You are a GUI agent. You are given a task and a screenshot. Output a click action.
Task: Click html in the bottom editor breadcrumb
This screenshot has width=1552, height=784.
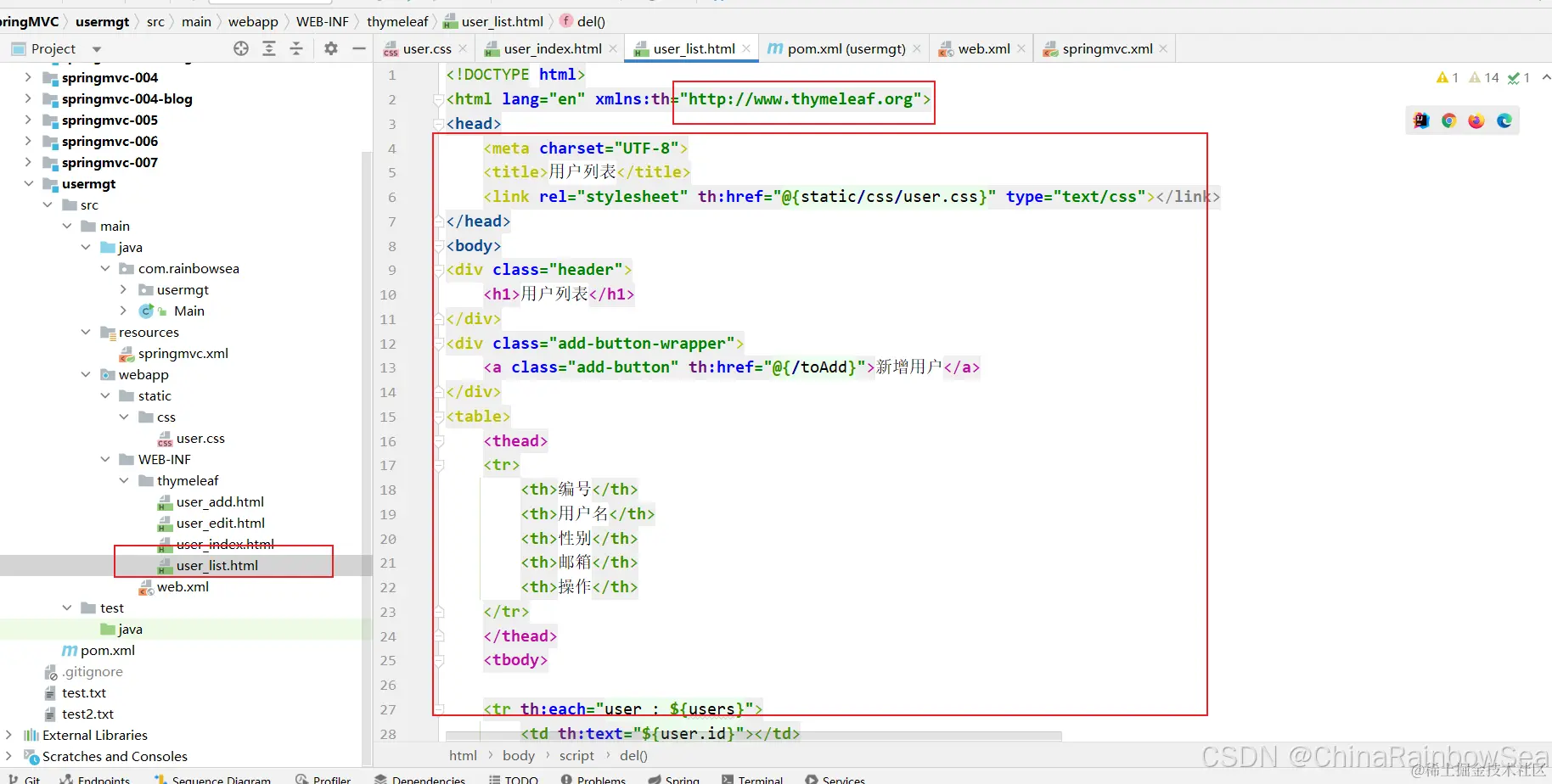[x=463, y=756]
